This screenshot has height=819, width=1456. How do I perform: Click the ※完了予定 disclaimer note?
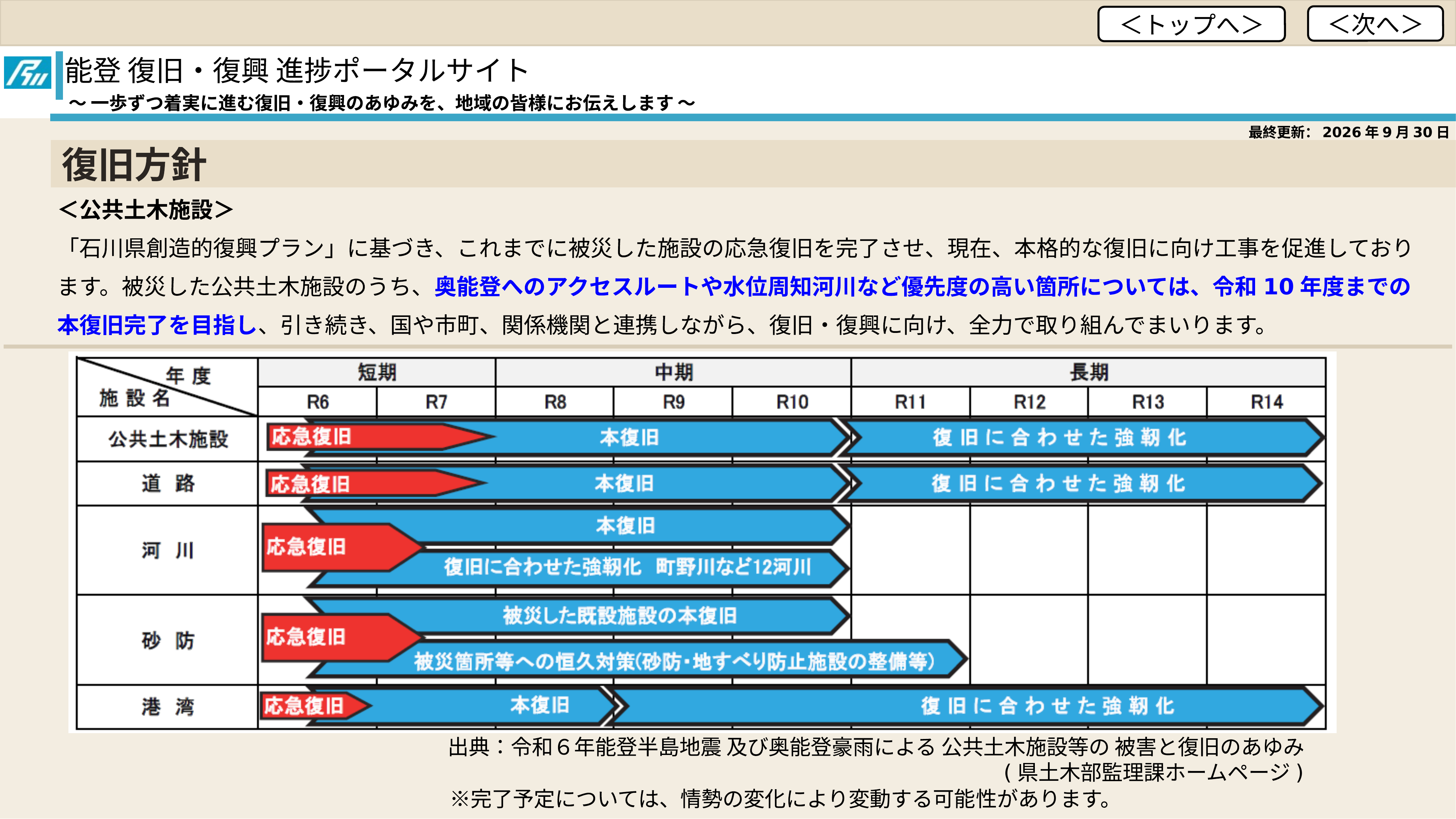click(x=781, y=799)
